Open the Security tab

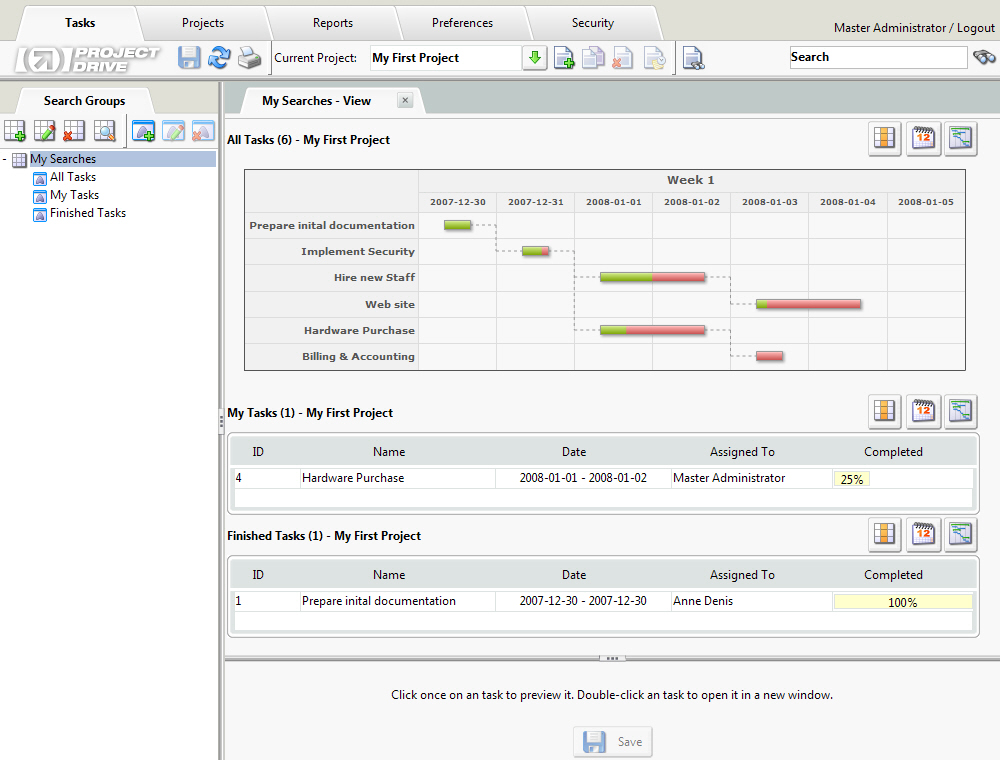coord(592,23)
